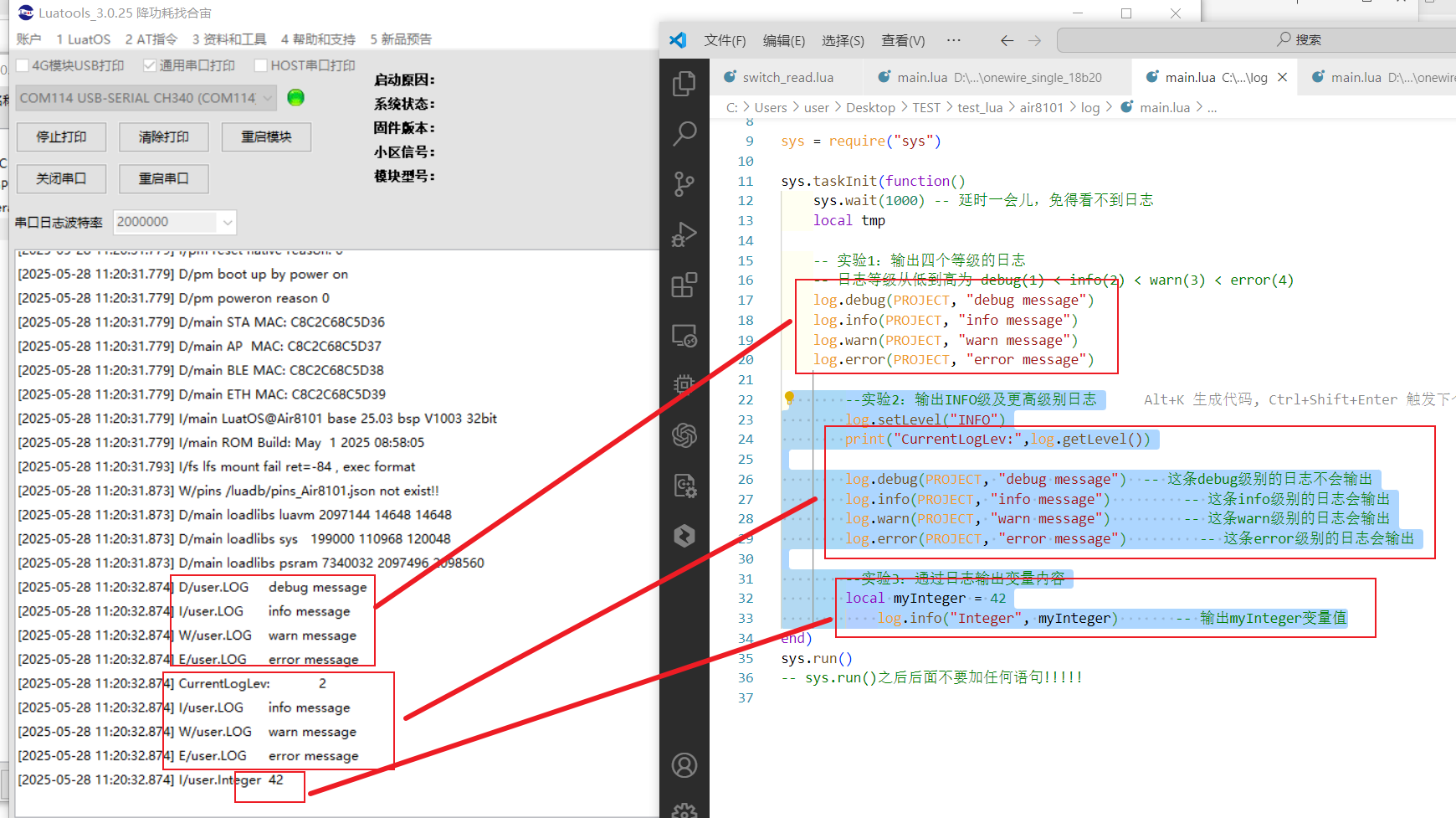Open log folder breadcrumb segment

coord(1090,107)
